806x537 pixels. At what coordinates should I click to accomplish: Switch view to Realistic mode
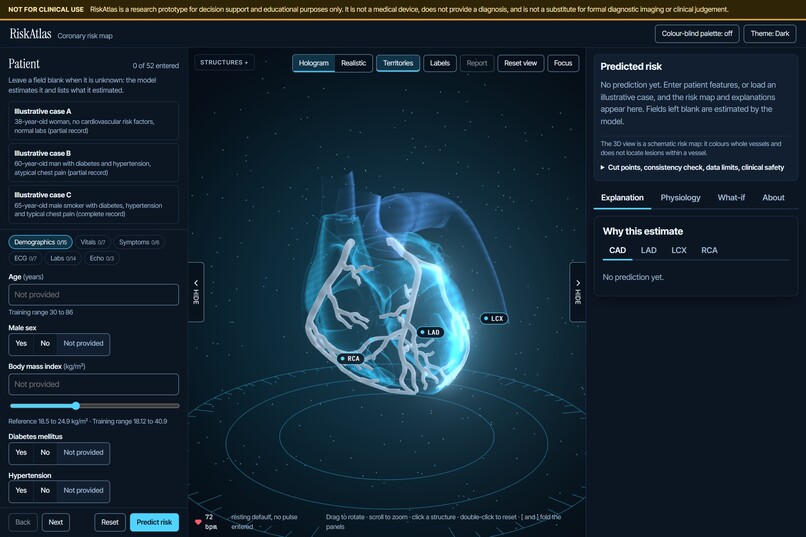(354, 63)
